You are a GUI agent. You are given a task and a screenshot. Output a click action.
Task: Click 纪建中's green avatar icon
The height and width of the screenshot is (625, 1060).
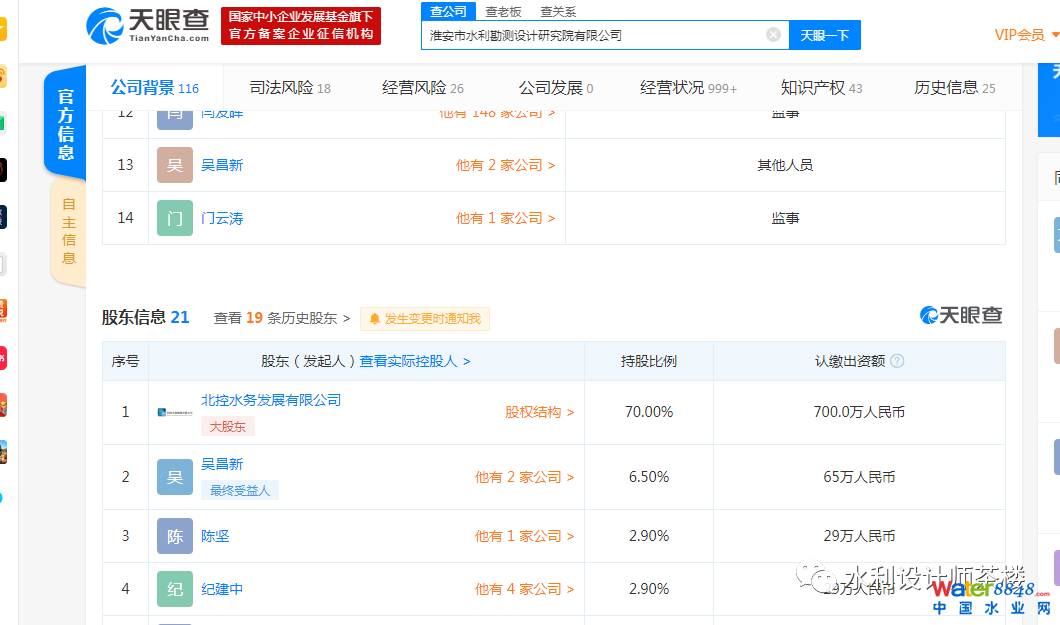(175, 589)
